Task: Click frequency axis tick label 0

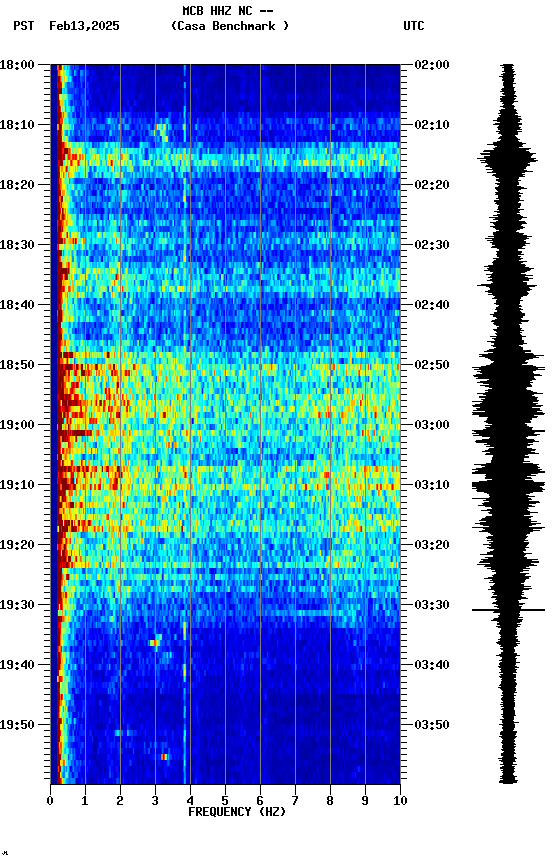Action: point(50,801)
